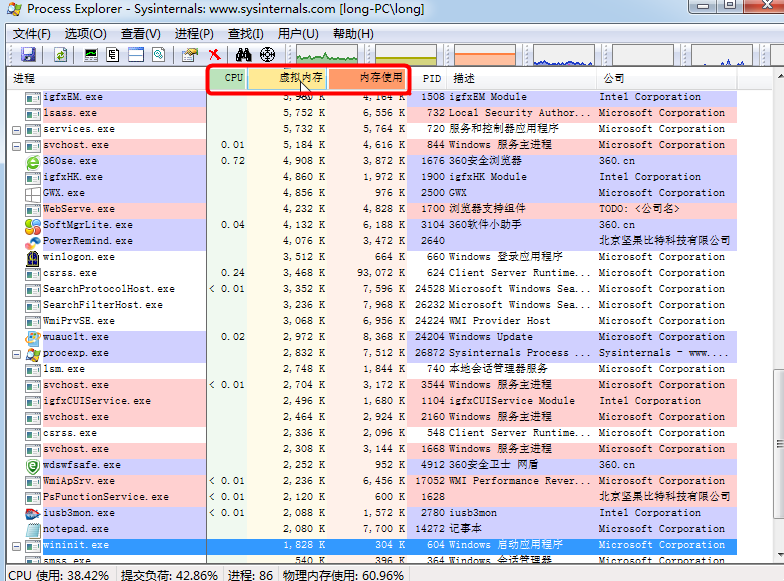Sort by the PID column header
The image size is (784, 581).
[429, 78]
